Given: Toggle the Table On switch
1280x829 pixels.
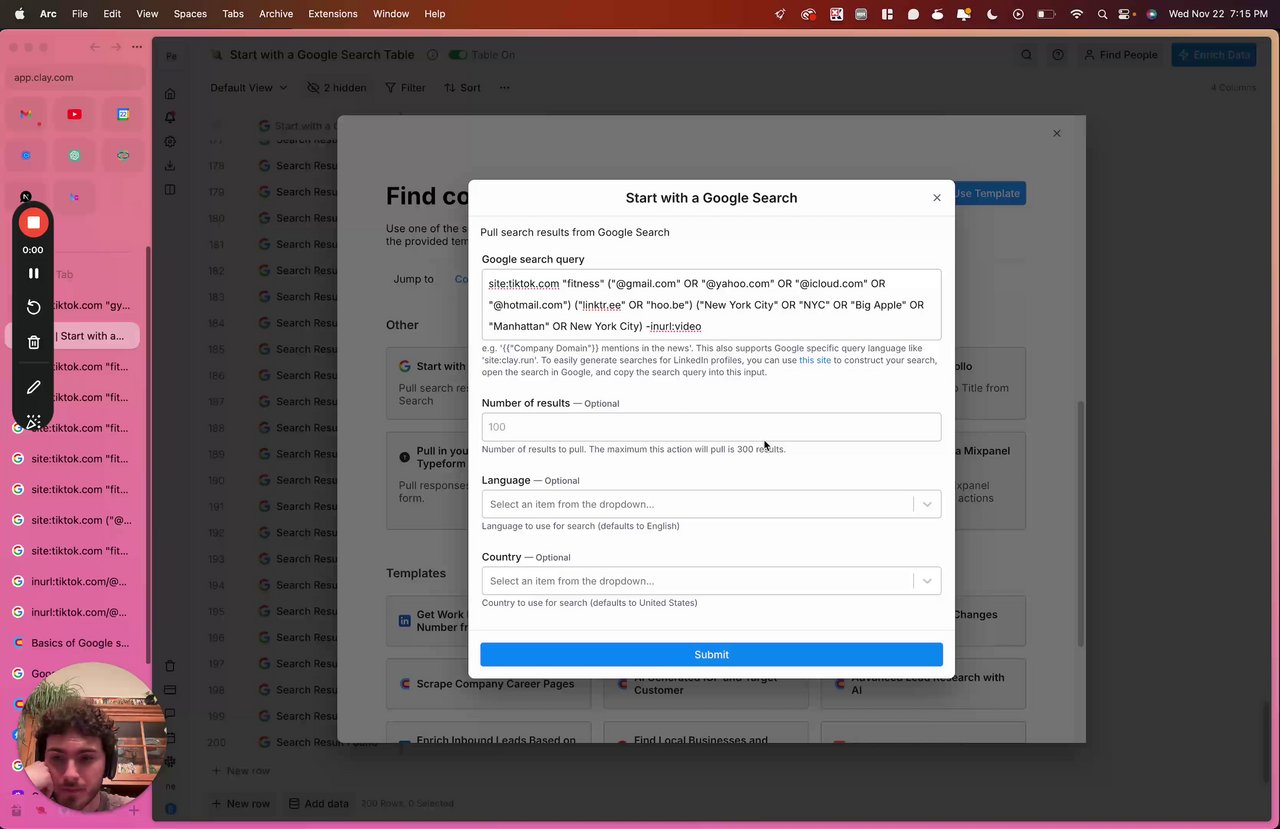Looking at the screenshot, I should point(458,55).
